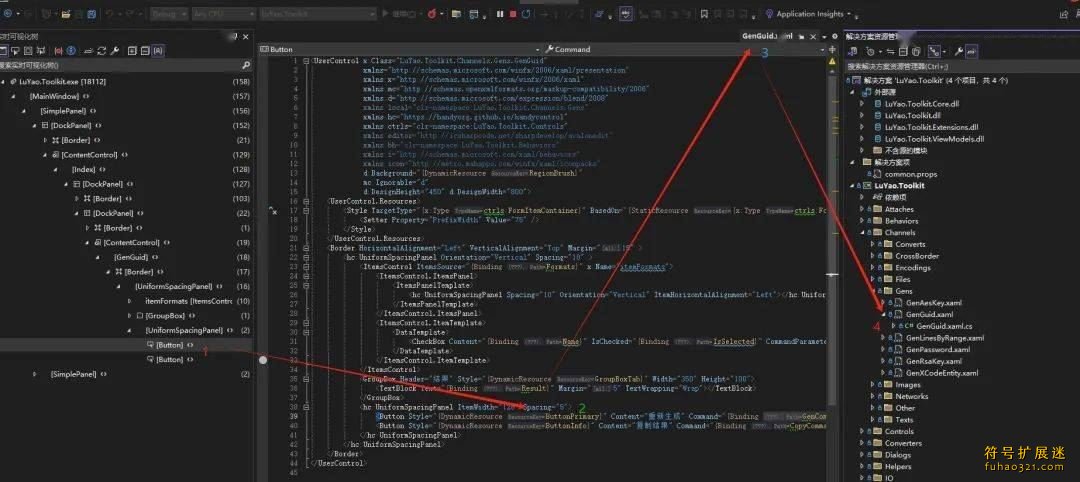Switch to GenGuid.xaml editor tab
This screenshot has width=1080, height=482.
pos(767,36)
